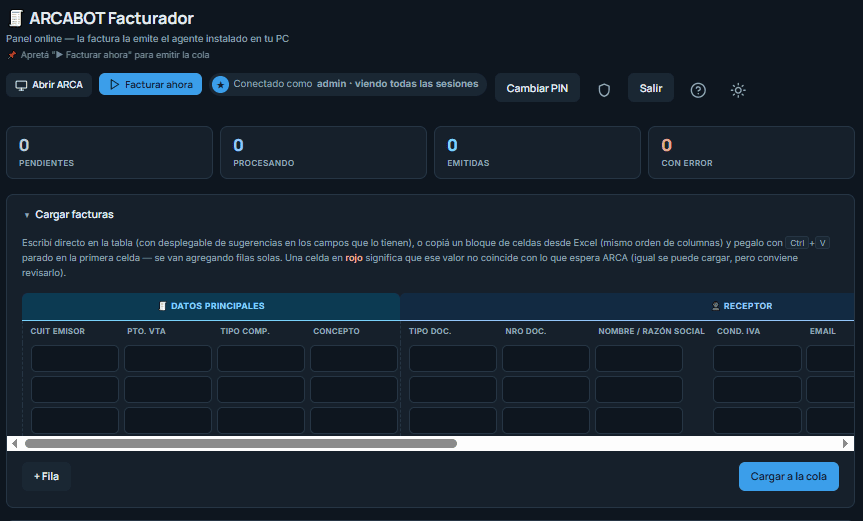The image size is (863, 521).
Task: Click the CONCEPTO column header
Action: (336, 331)
